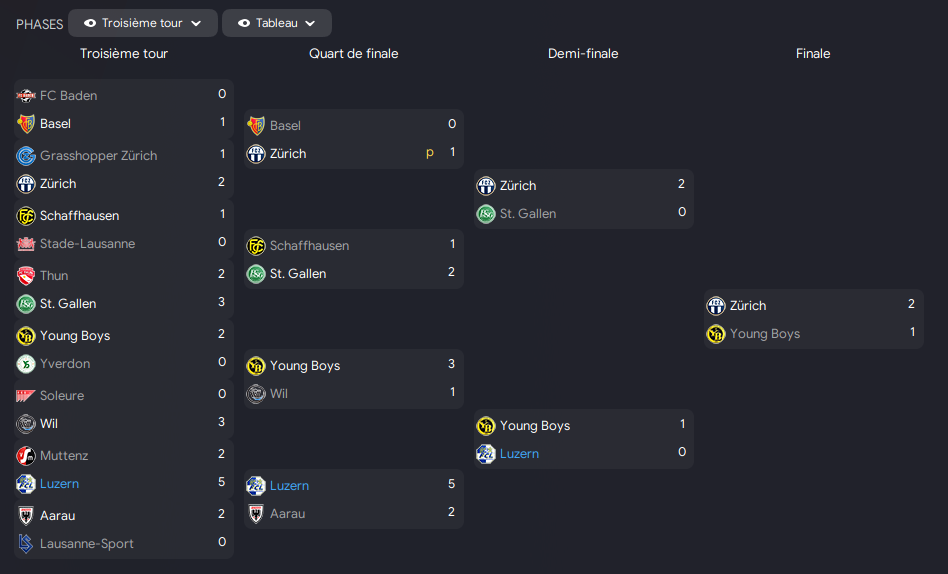The width and height of the screenshot is (948, 574).
Task: Click the Demi-finale column header
Action: tap(583, 54)
